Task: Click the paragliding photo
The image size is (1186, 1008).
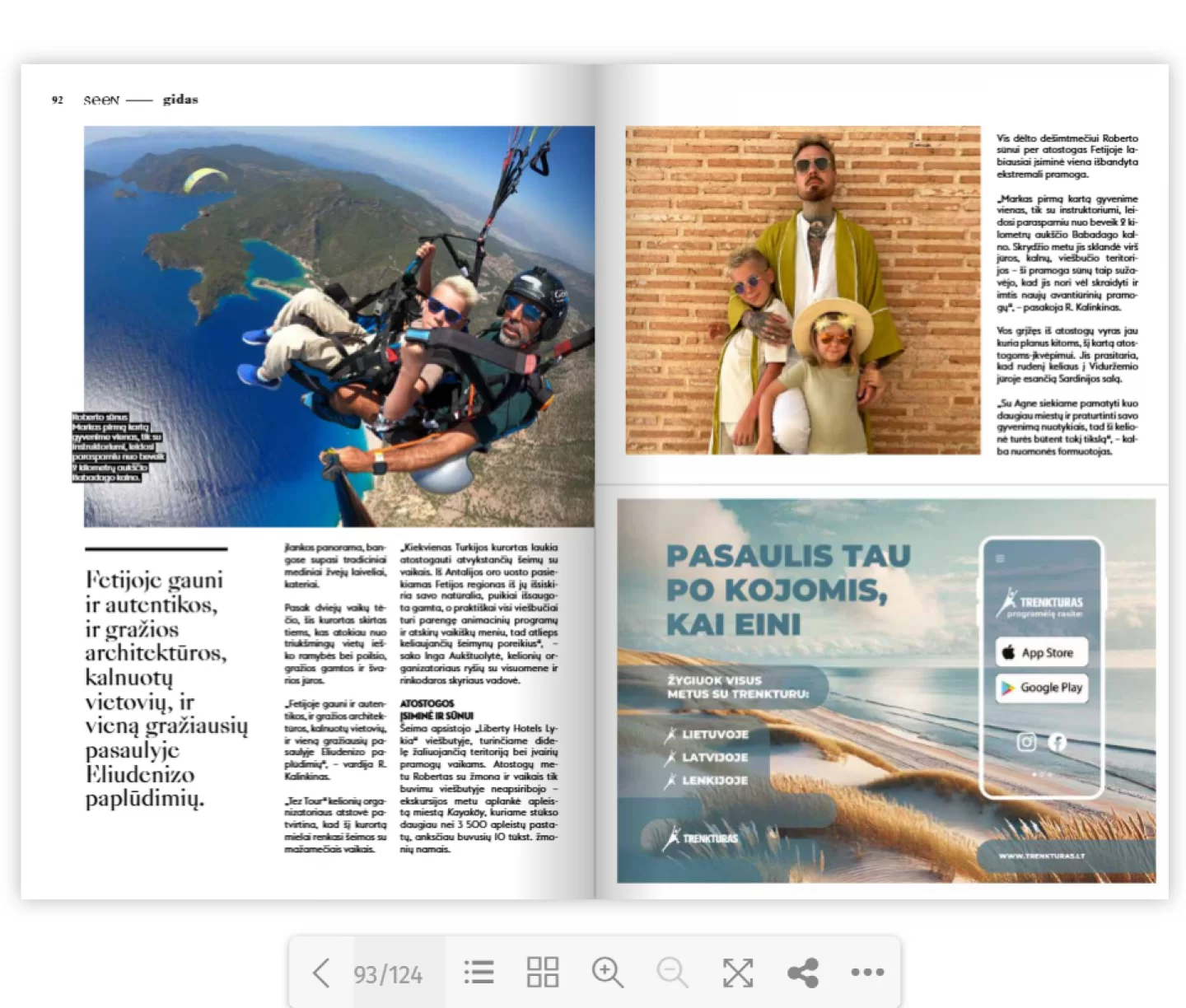Action: 339,326
